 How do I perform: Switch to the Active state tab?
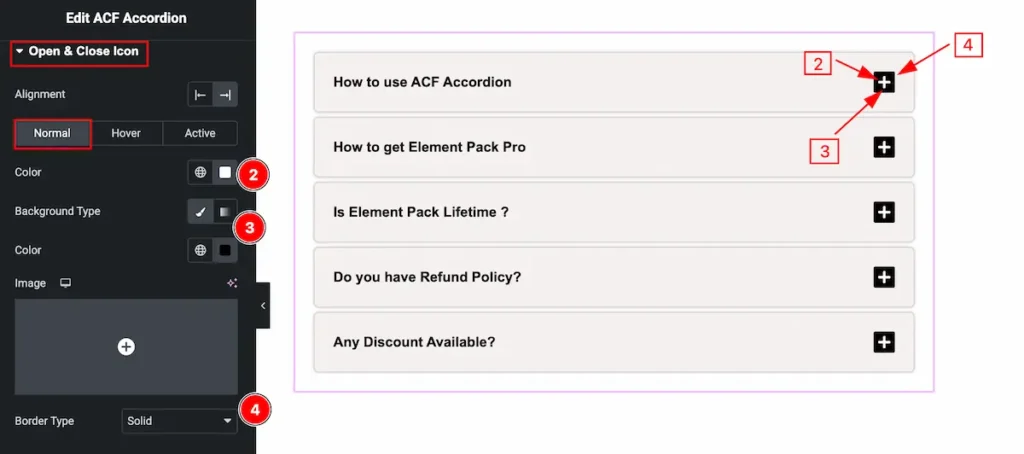pos(200,133)
